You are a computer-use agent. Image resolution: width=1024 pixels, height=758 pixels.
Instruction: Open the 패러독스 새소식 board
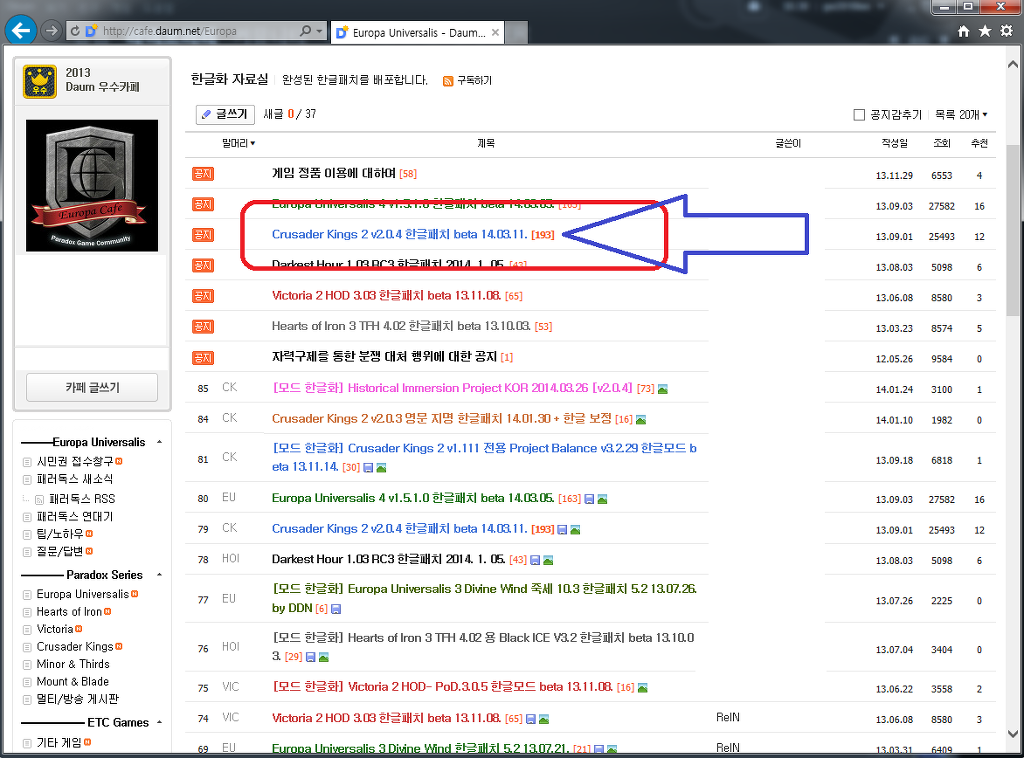tap(74, 479)
